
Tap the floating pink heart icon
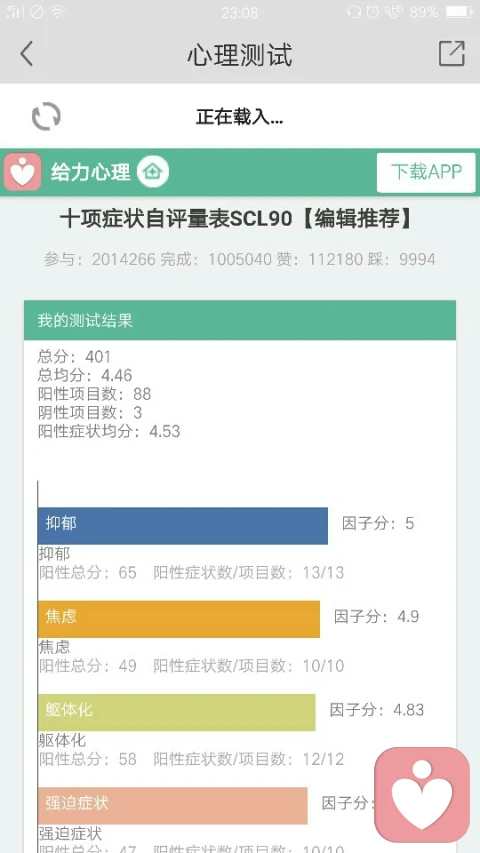click(x=422, y=794)
